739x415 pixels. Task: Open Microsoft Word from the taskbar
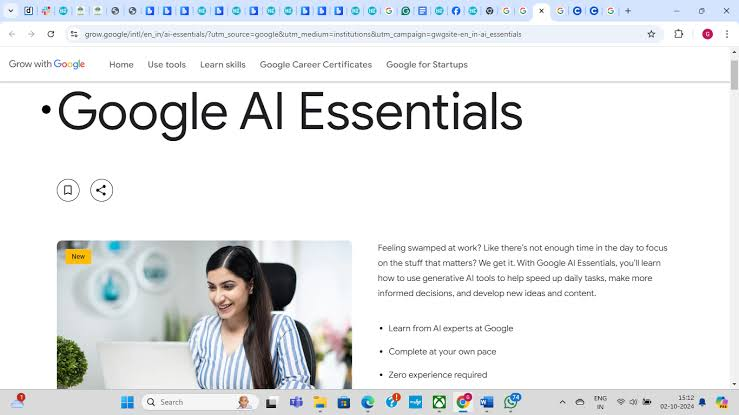(x=486, y=402)
